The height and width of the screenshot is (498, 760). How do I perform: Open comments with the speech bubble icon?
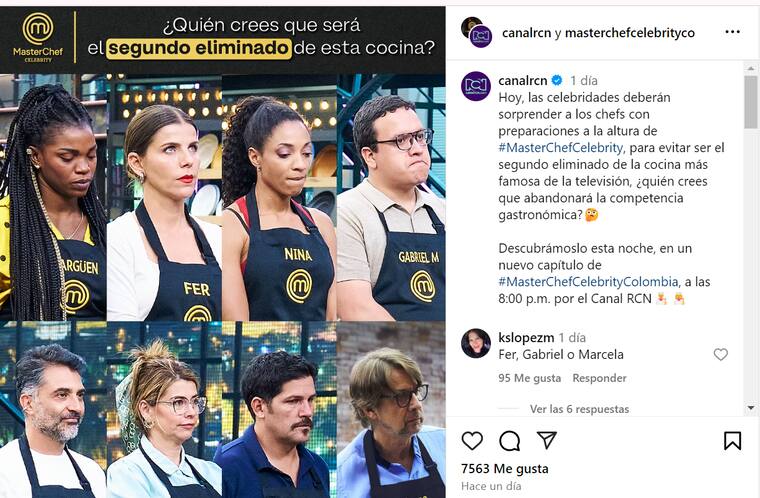(x=509, y=441)
